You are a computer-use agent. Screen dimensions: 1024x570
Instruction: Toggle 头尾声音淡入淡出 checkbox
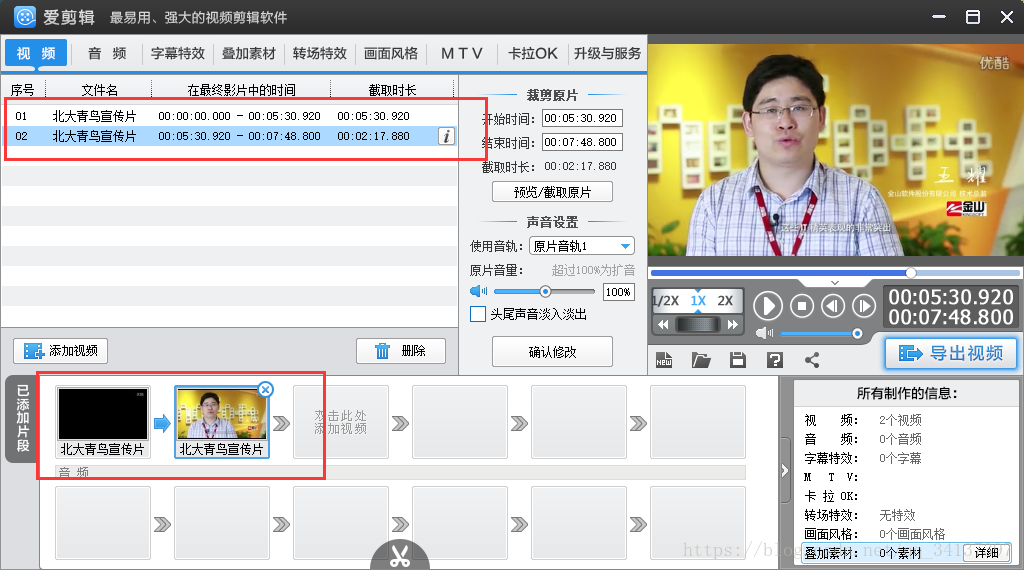(x=478, y=314)
